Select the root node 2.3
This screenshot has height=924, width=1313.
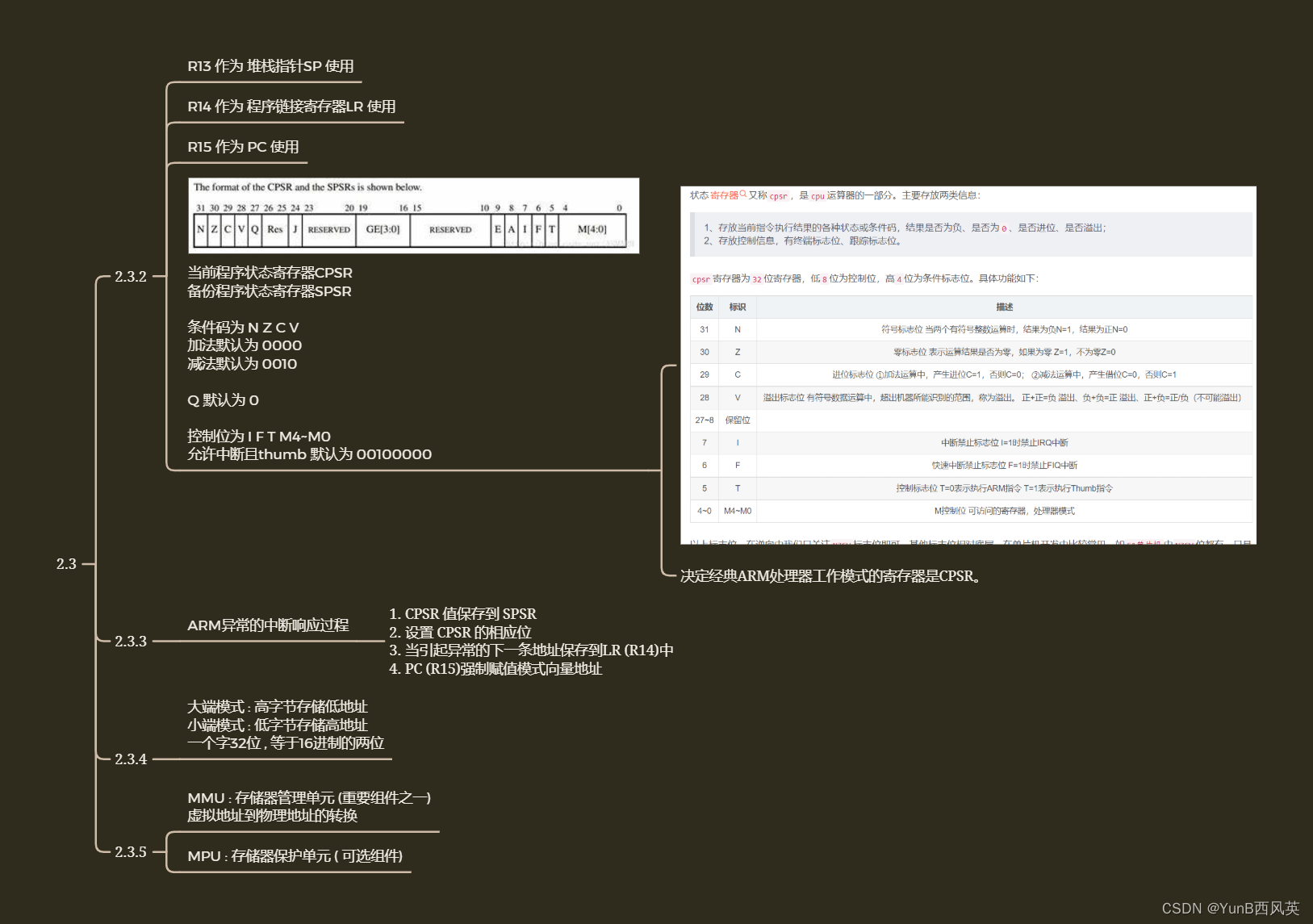(x=66, y=564)
